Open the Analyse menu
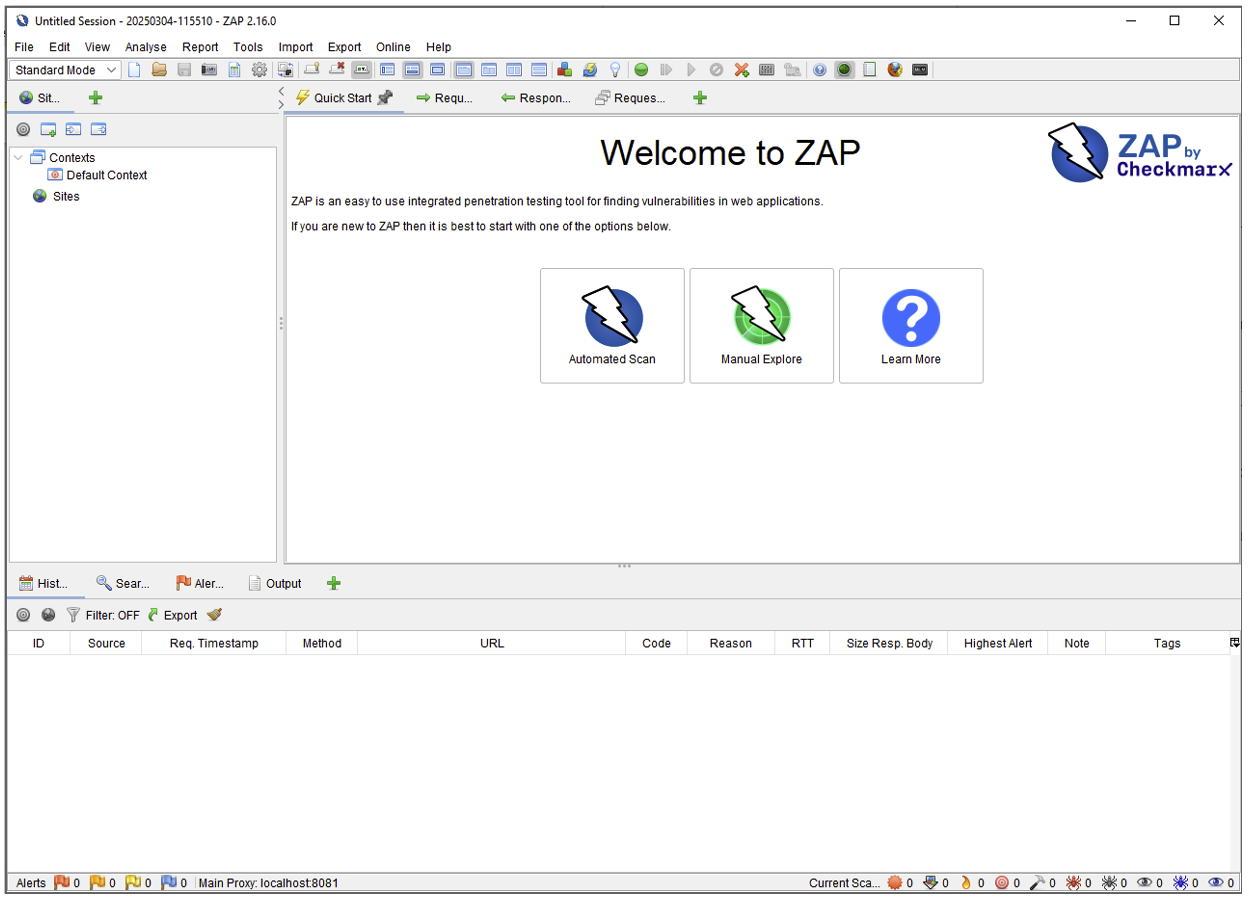Viewport: 1249px width, 901px height. [145, 47]
